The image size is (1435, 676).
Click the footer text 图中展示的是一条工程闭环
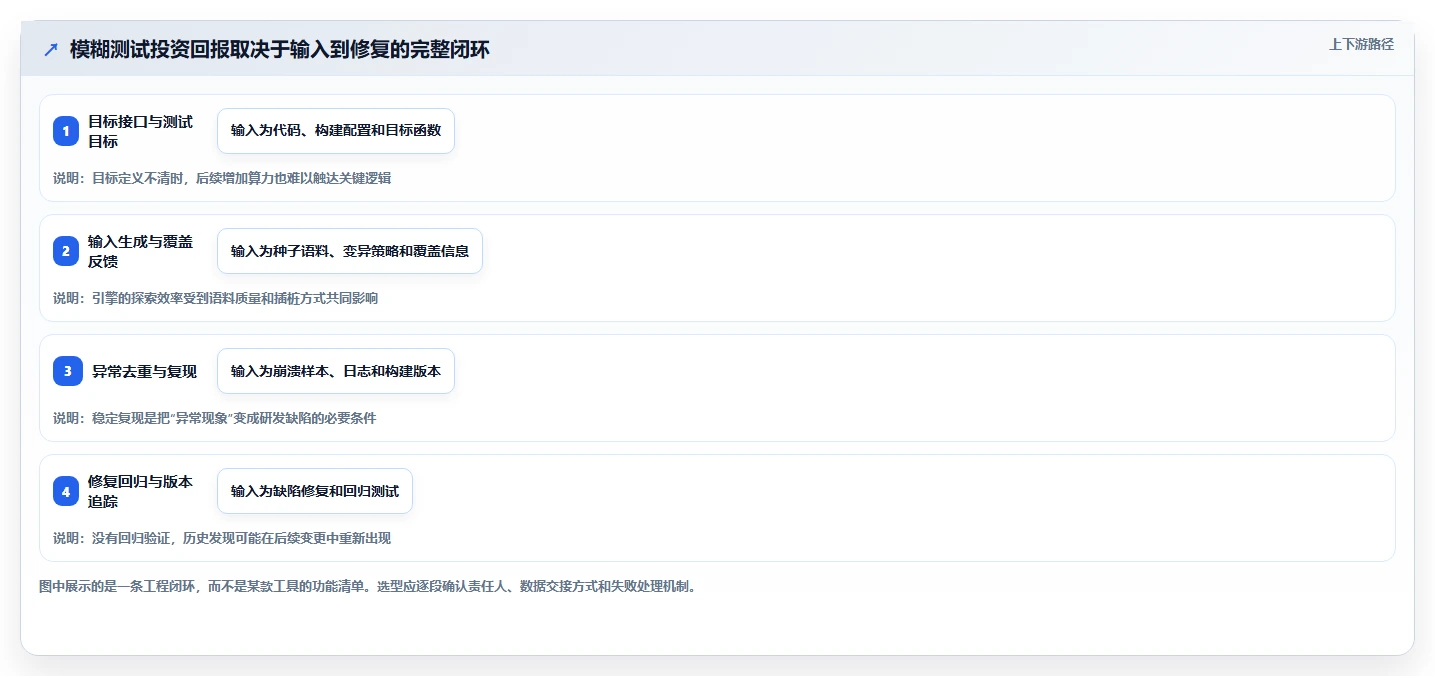tap(367, 586)
